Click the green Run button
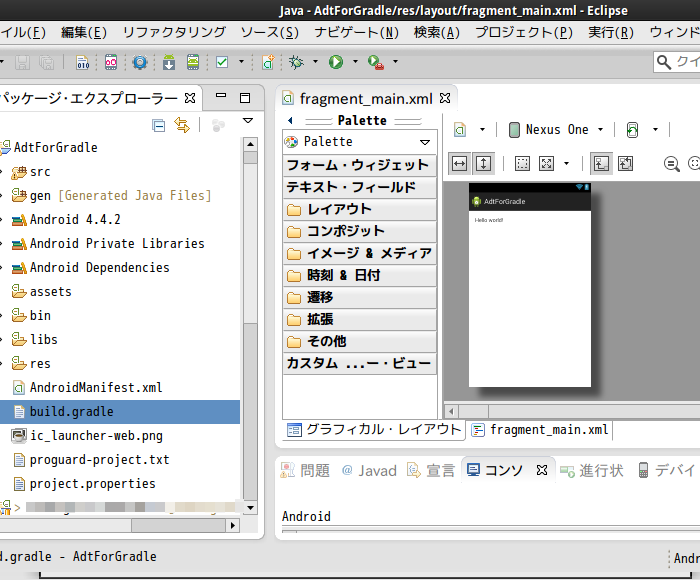 [x=336, y=62]
